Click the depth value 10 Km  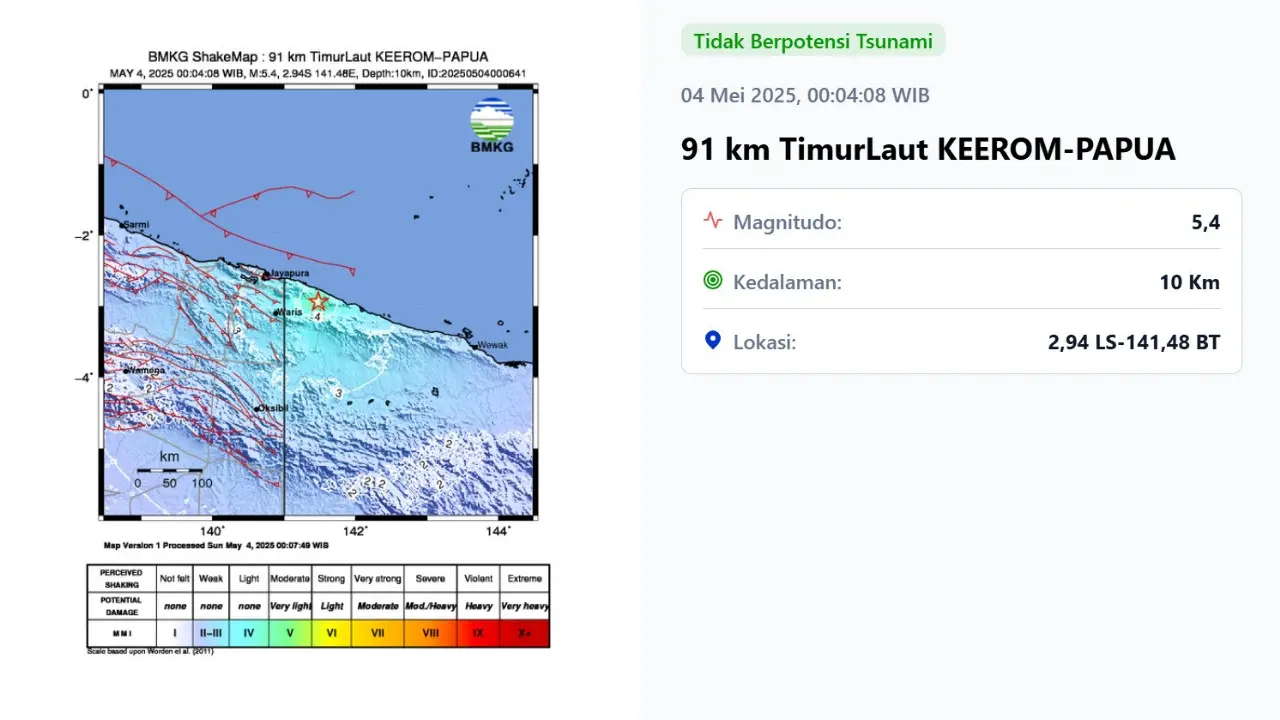click(1190, 282)
